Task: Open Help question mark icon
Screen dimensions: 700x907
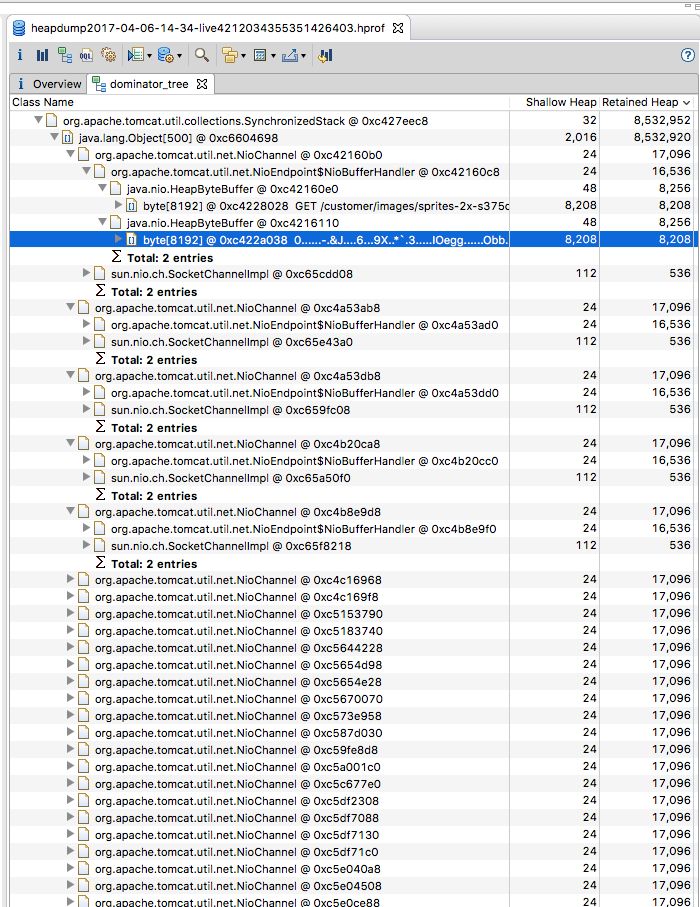Action: (x=687, y=55)
